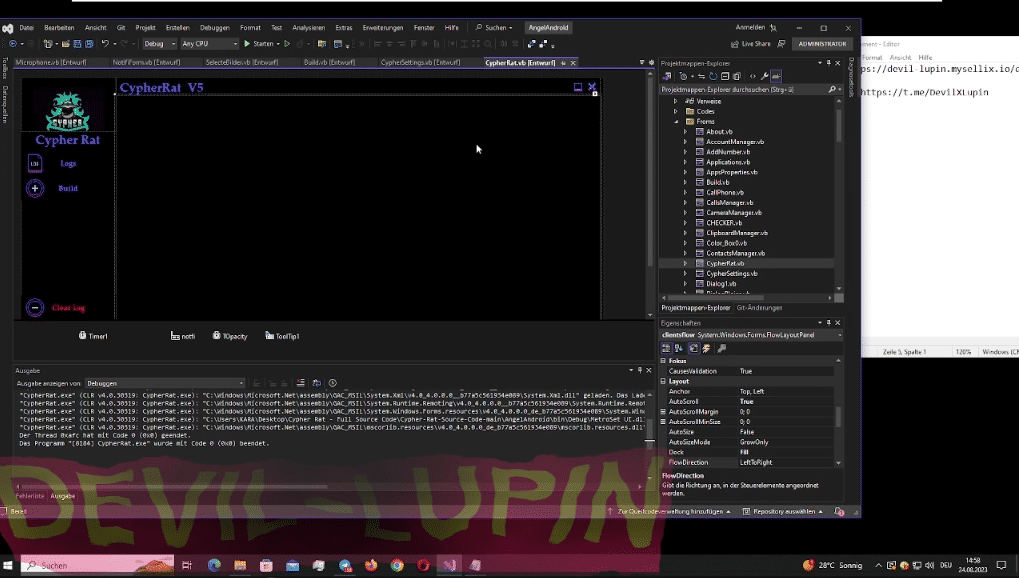Toggle 'Vorschau ausgewählter Elemente' in Projektmappen-Explorer

point(776,76)
